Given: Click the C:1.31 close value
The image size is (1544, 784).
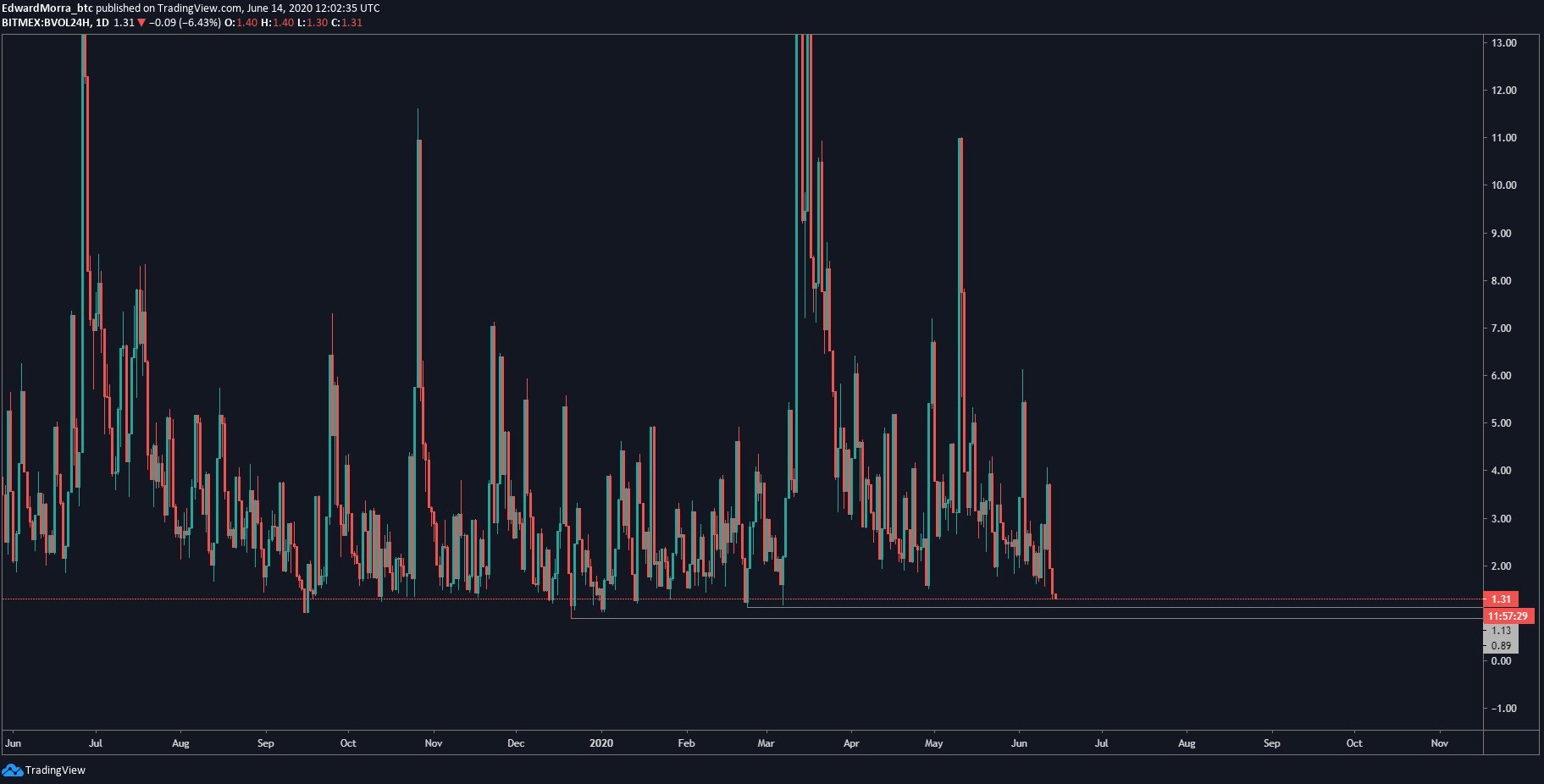Looking at the screenshot, I should pyautogui.click(x=346, y=23).
